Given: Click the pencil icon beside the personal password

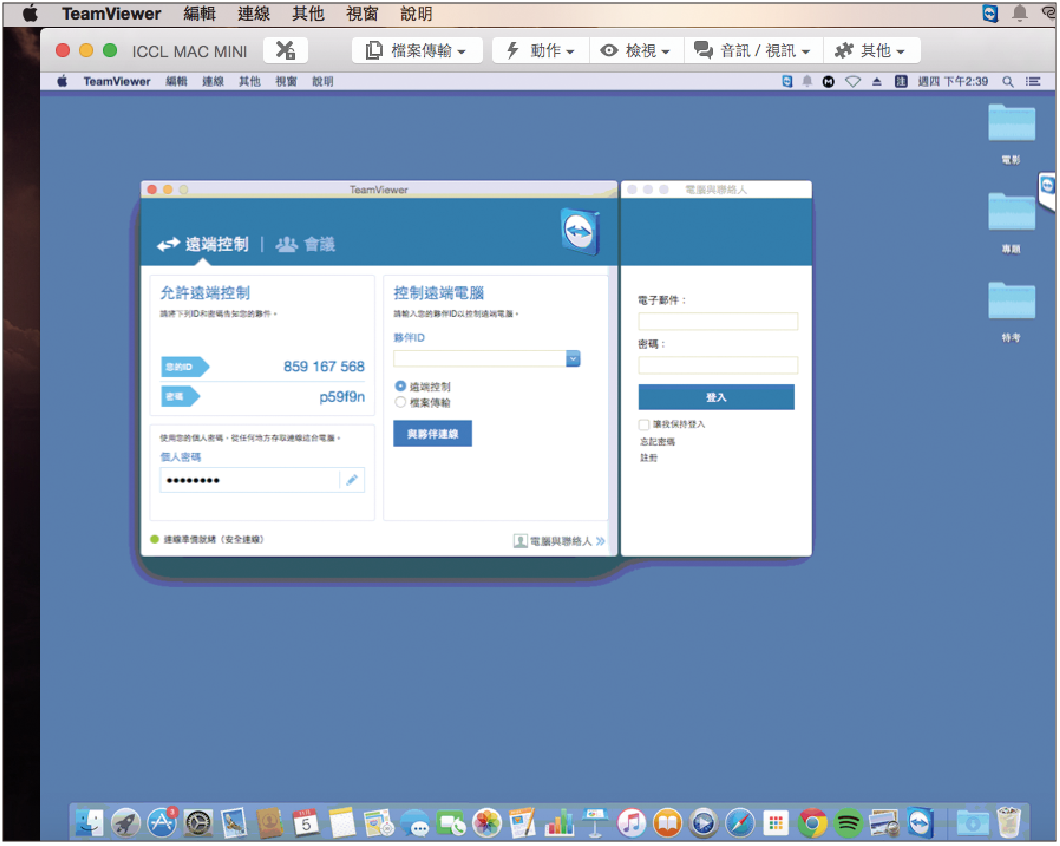Looking at the screenshot, I should pos(352,480).
